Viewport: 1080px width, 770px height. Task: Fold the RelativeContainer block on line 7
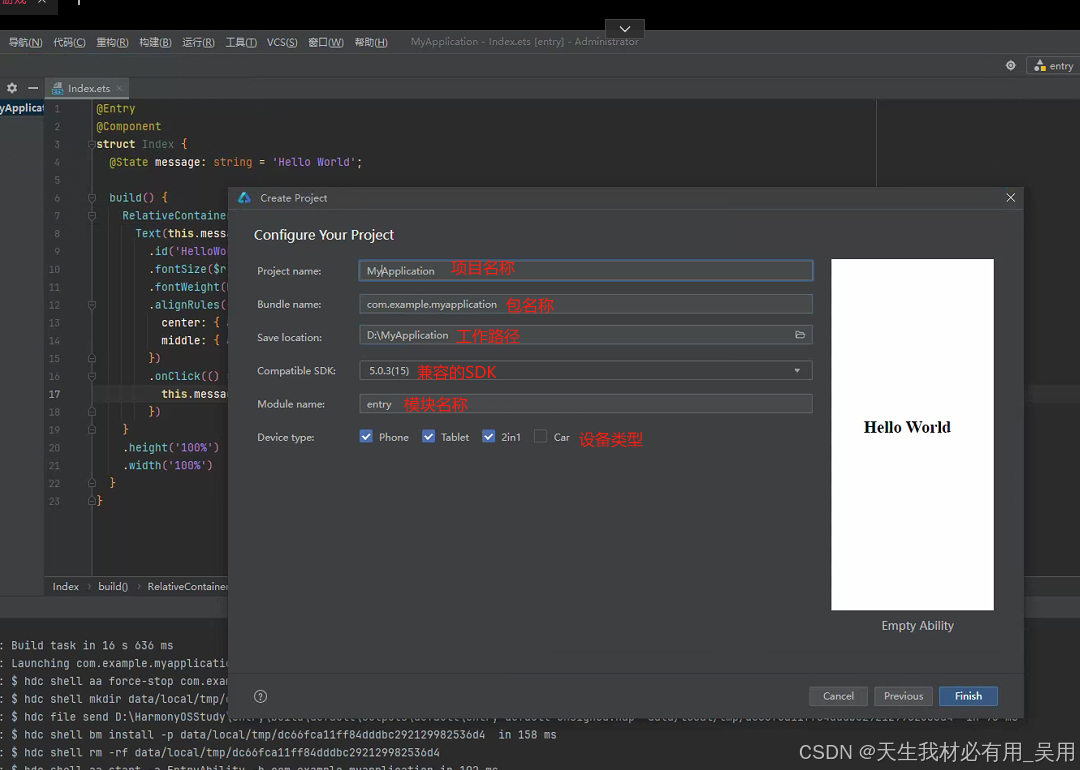tap(92, 216)
